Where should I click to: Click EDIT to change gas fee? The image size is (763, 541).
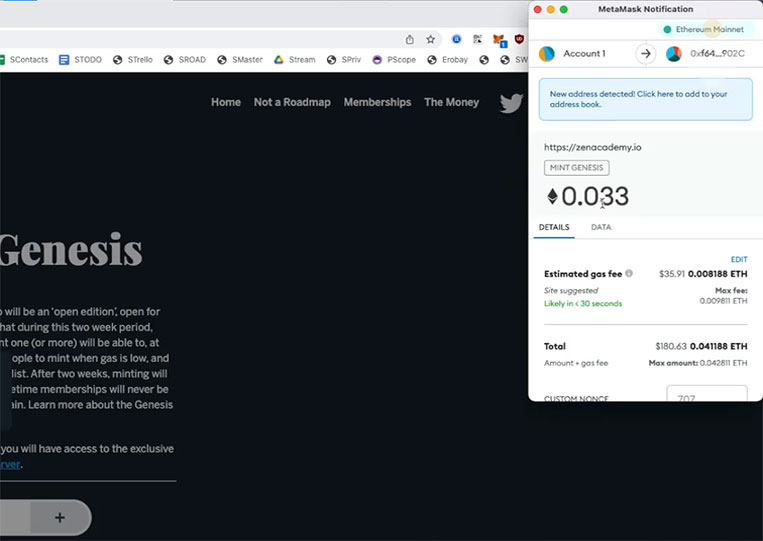tap(739, 259)
